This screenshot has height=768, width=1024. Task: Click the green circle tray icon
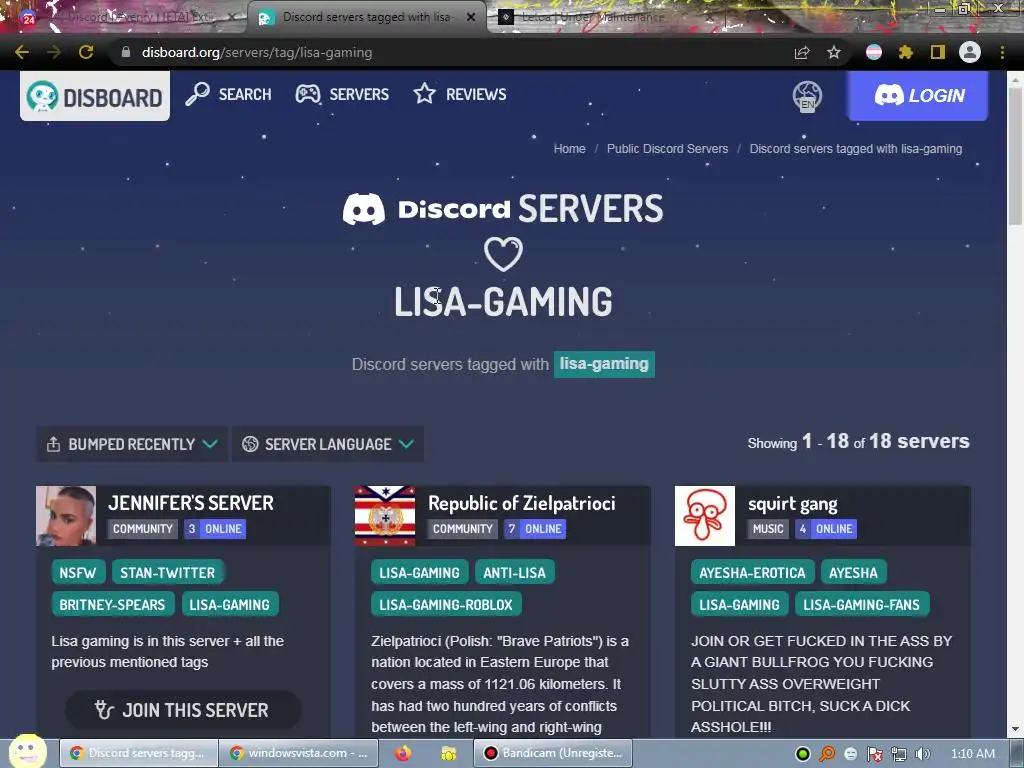[803, 754]
